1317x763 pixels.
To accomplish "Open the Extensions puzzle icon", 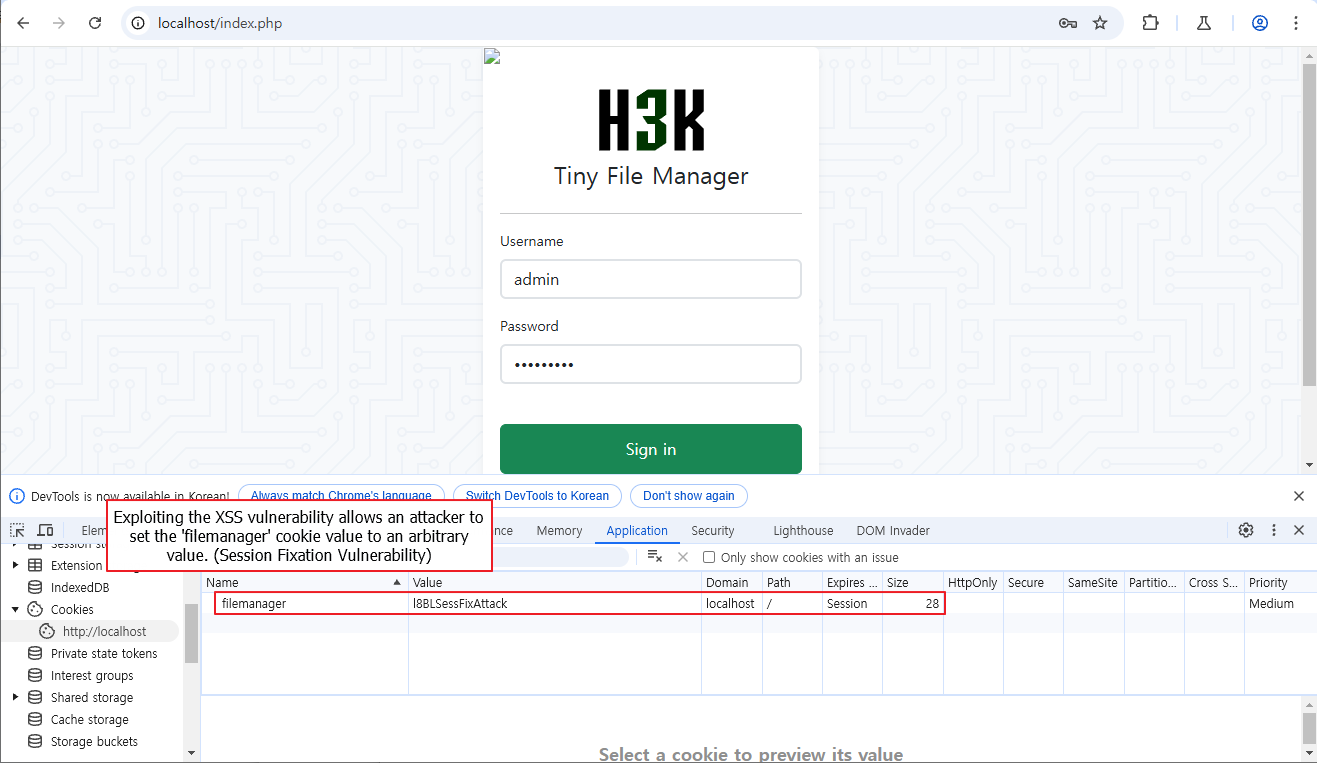I will 1151,23.
